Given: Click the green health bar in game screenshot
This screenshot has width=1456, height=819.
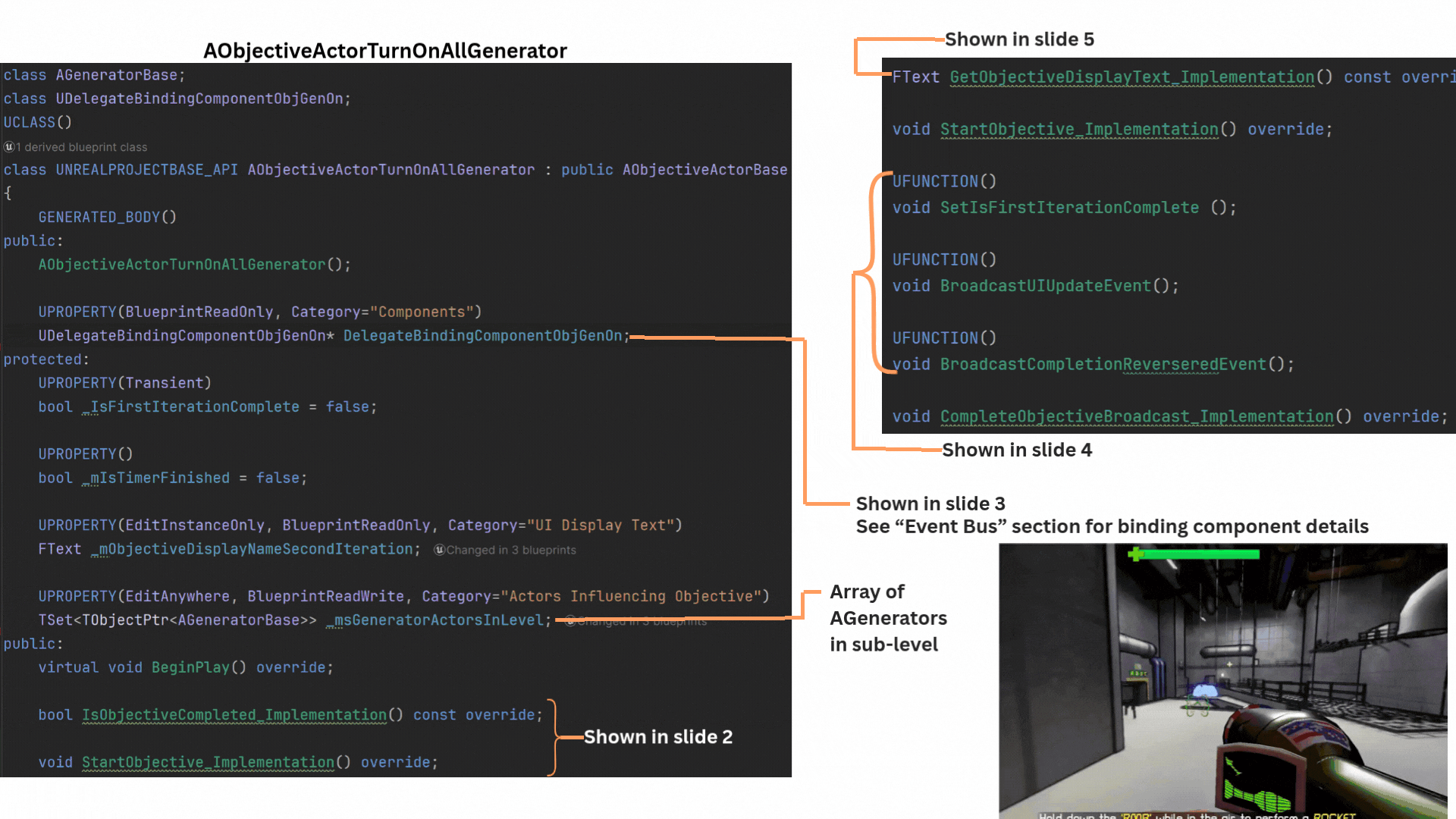Looking at the screenshot, I should click(x=1201, y=554).
